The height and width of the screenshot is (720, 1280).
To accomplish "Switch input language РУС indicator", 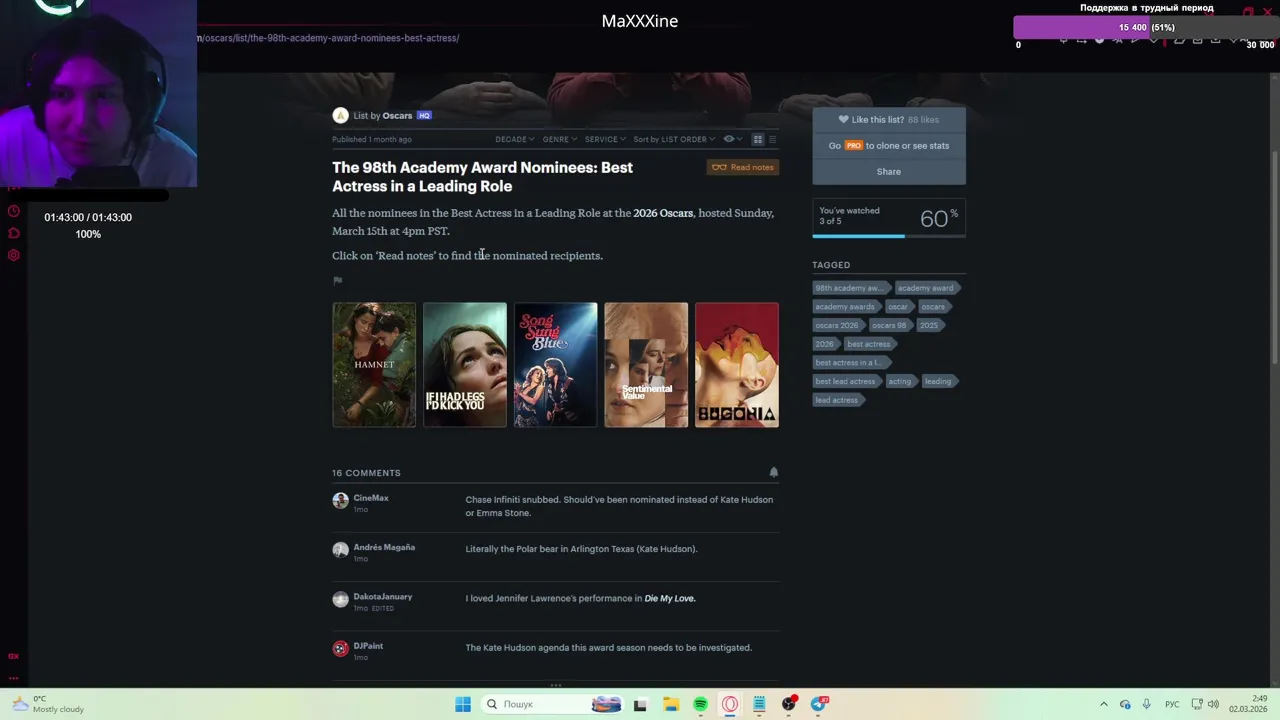I will (1172, 704).
